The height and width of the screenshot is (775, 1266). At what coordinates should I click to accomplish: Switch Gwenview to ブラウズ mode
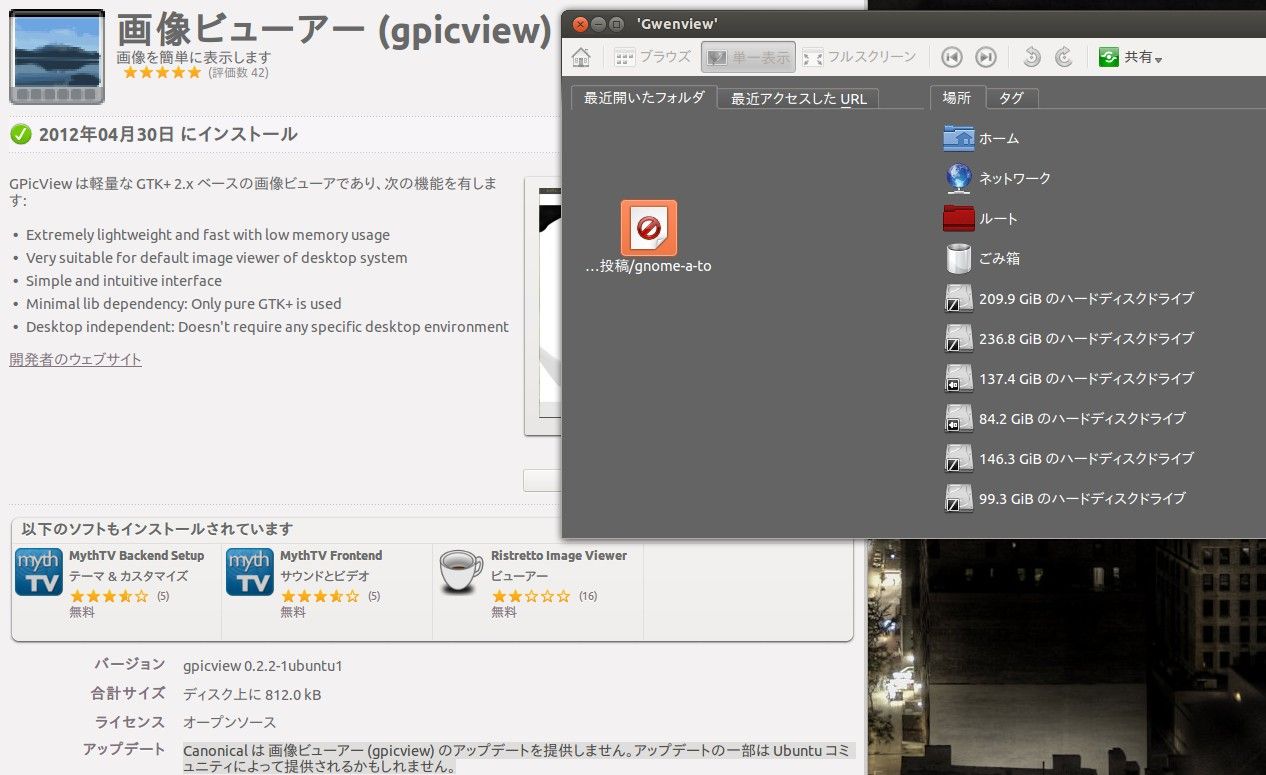[653, 57]
